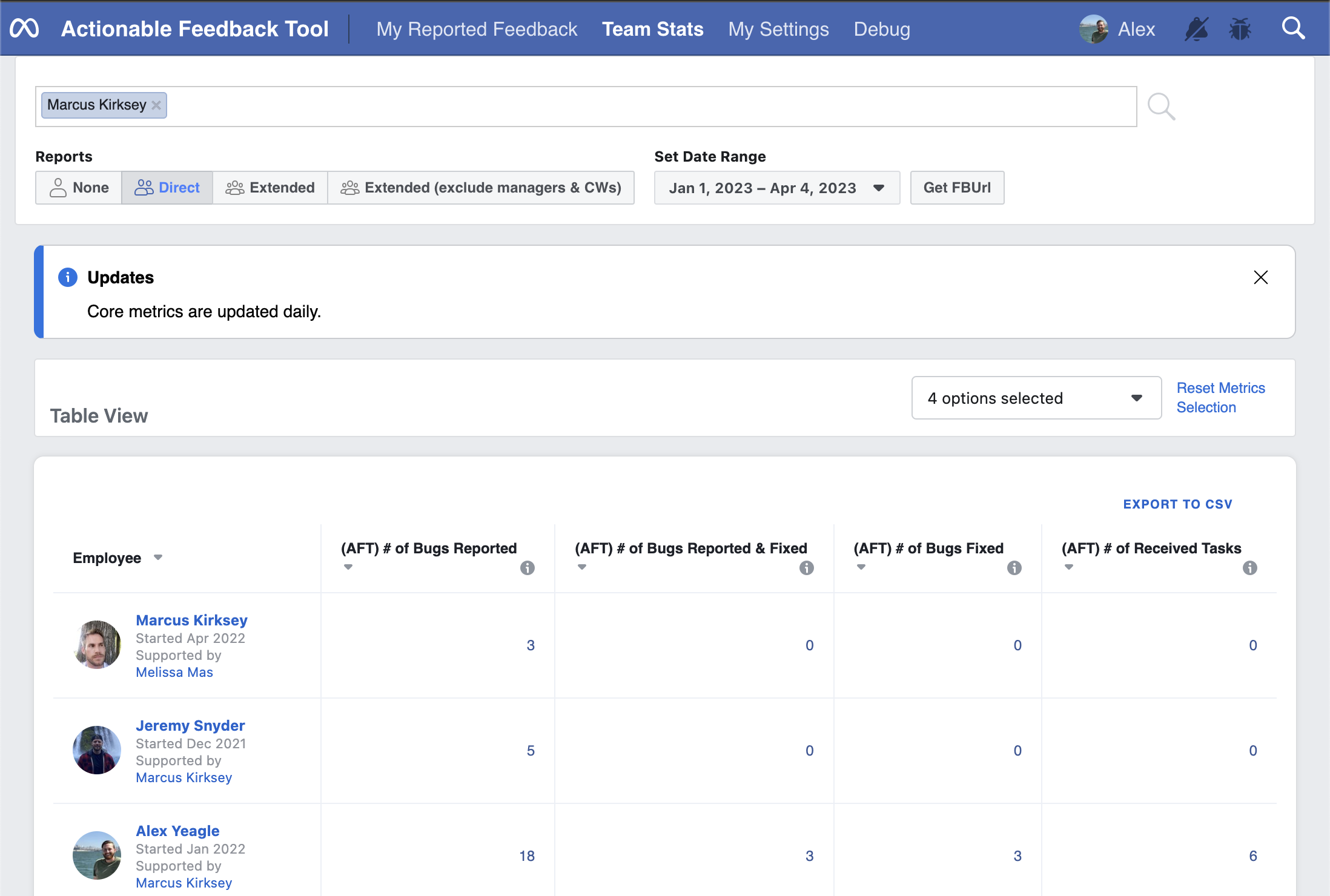This screenshot has height=896, width=1330.
Task: Select Extended (exclude managers & CWs)
Action: coord(481,188)
